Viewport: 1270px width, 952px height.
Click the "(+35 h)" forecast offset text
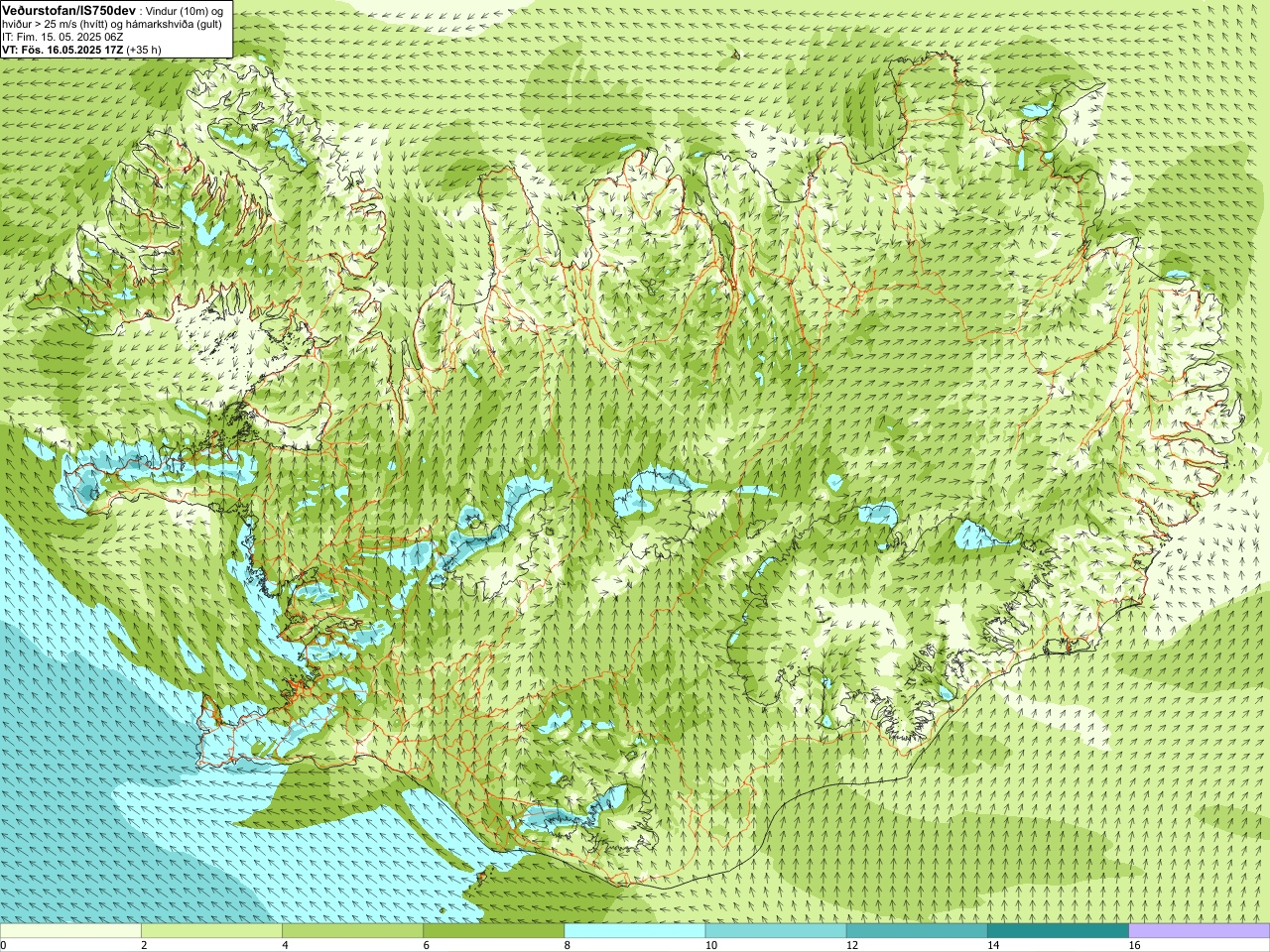point(144,50)
